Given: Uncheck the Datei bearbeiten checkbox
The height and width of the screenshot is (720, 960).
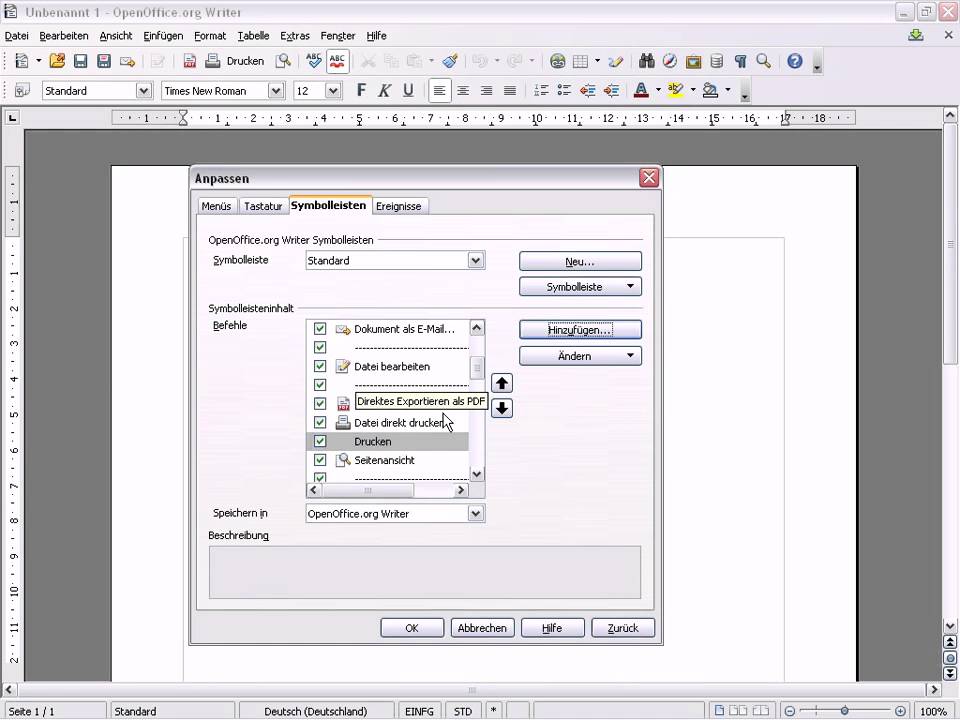Looking at the screenshot, I should [x=320, y=366].
